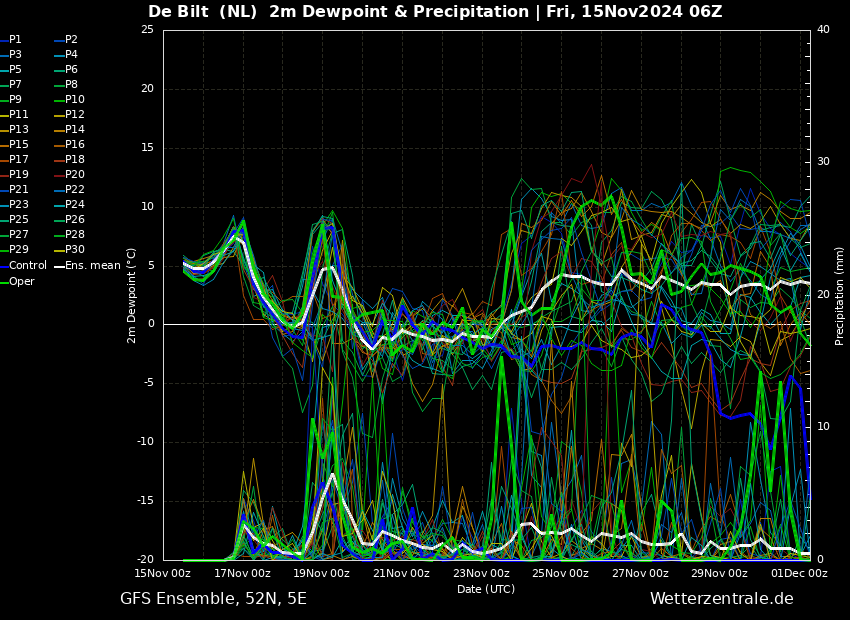Image resolution: width=850 pixels, height=620 pixels.
Task: Select the Ens. mean legend entry
Action: [x=92, y=266]
